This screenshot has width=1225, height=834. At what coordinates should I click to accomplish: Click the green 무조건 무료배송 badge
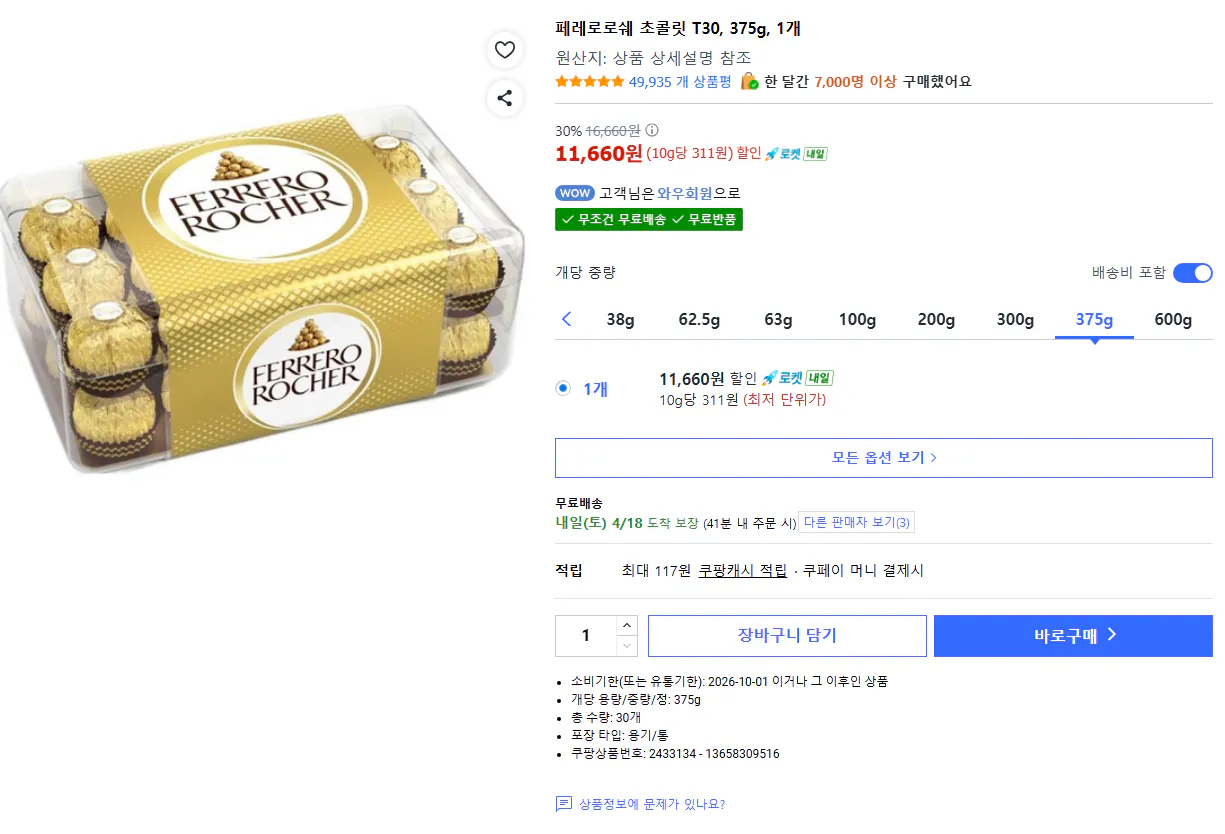pyautogui.click(x=619, y=219)
